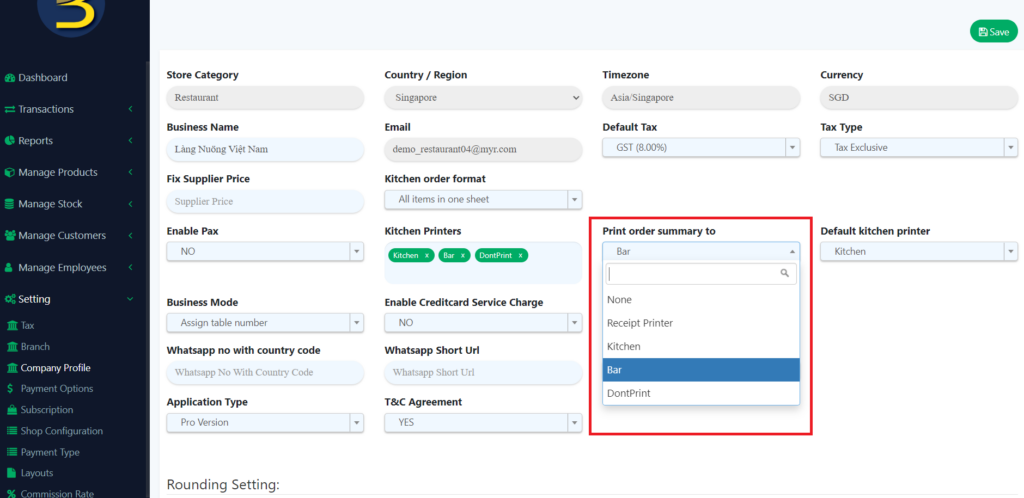Open Payment Options in Setting submenu
The height and width of the screenshot is (498, 1024).
point(57,389)
